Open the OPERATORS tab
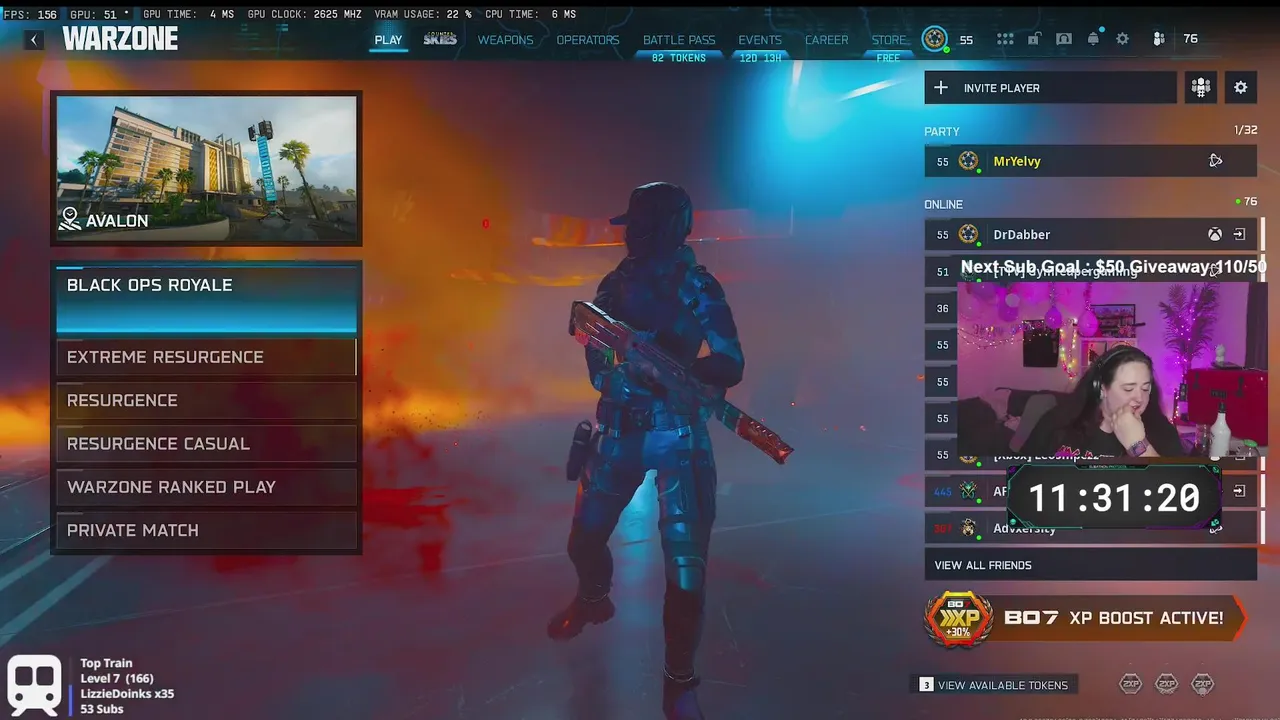Screen dimensions: 1280x720 [x=588, y=40]
